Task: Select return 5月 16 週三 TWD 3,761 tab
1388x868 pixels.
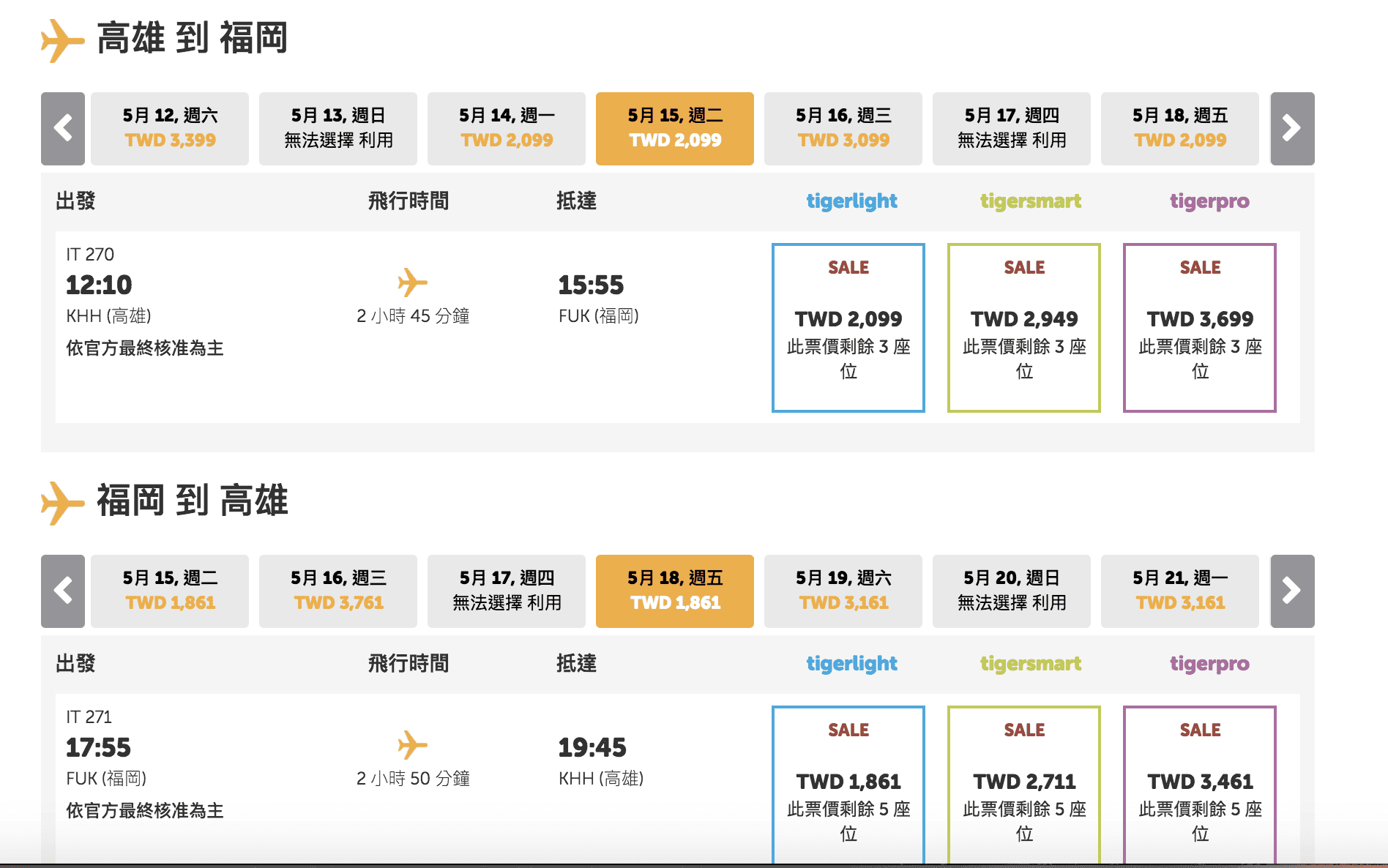Action: pyautogui.click(x=338, y=591)
